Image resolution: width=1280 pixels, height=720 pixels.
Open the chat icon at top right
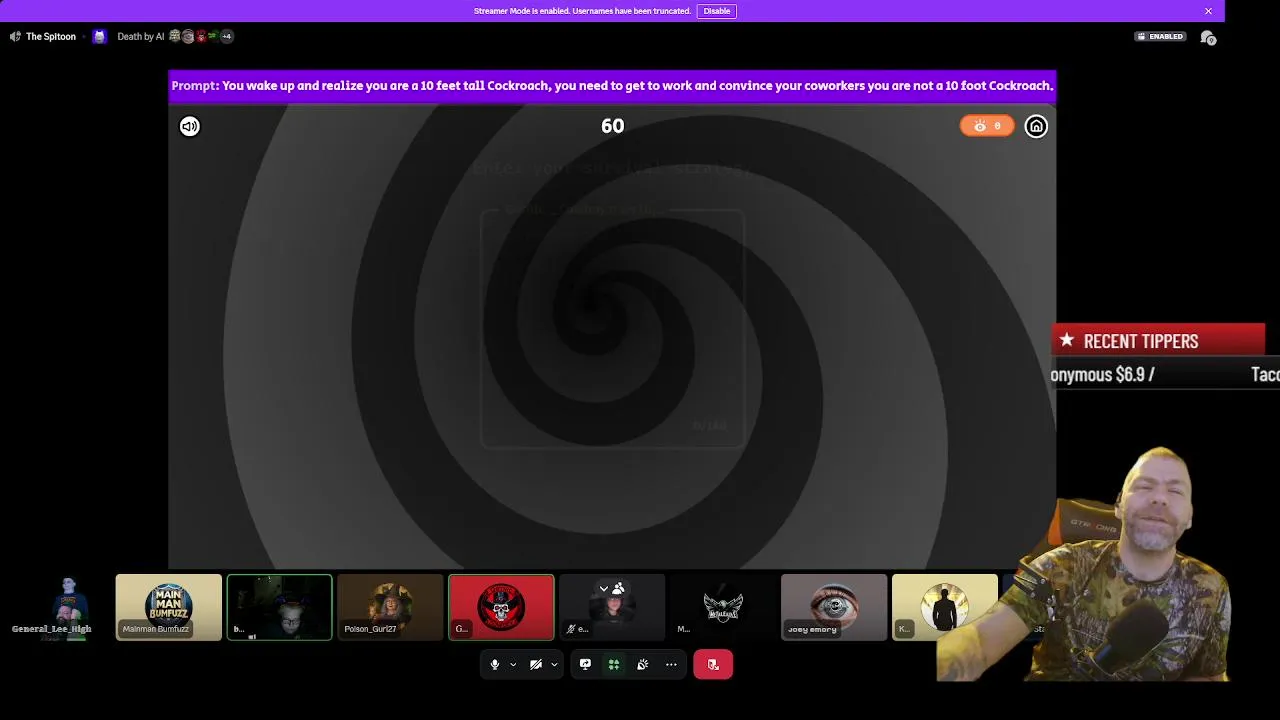pyautogui.click(x=1208, y=38)
